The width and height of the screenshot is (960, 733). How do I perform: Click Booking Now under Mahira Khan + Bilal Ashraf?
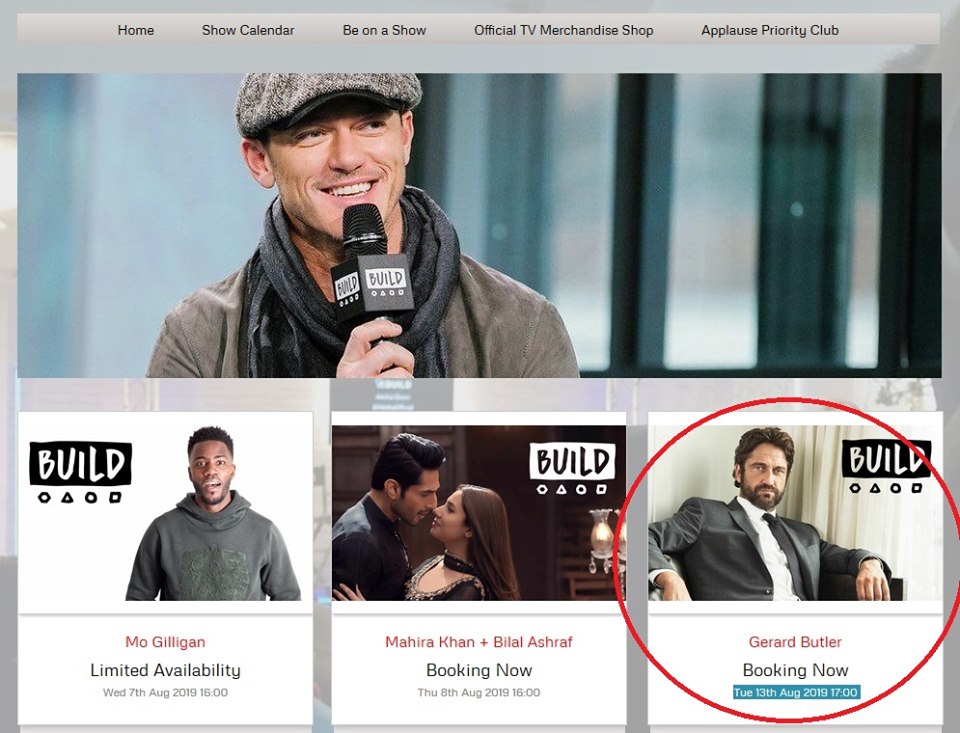tap(479, 670)
